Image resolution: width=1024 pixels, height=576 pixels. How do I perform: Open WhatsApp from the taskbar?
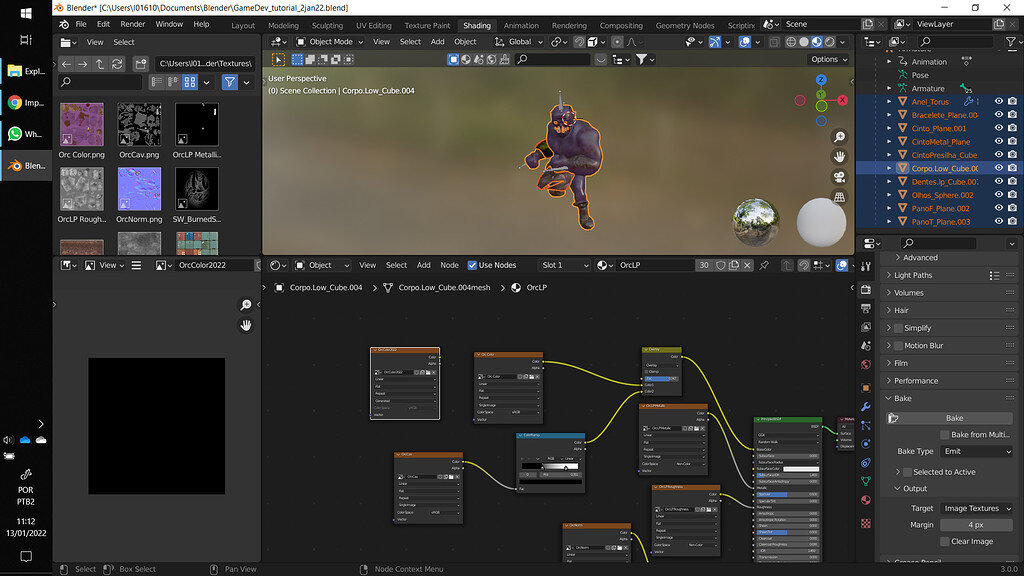pyautogui.click(x=26, y=134)
